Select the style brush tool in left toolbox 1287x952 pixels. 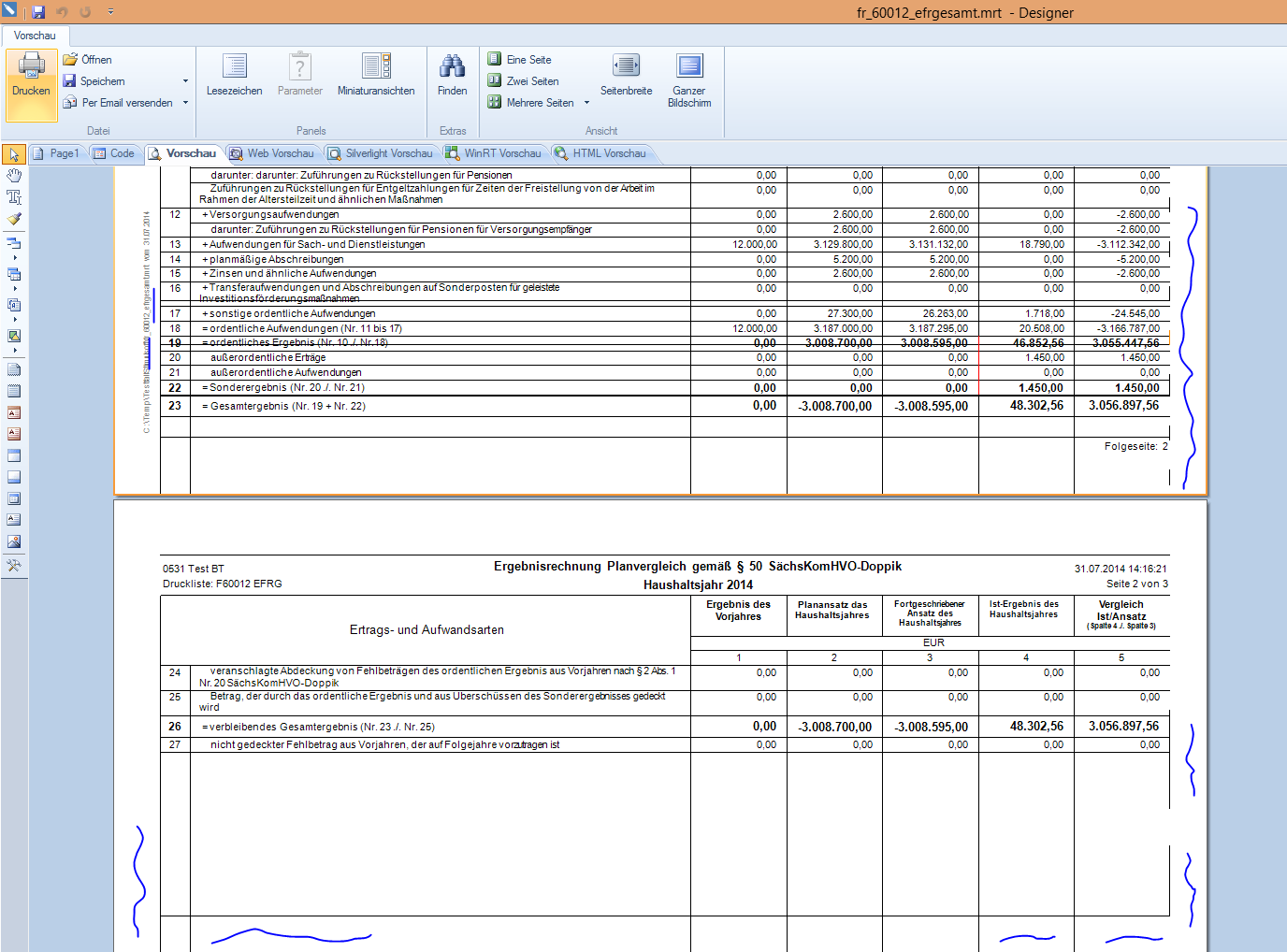14,219
